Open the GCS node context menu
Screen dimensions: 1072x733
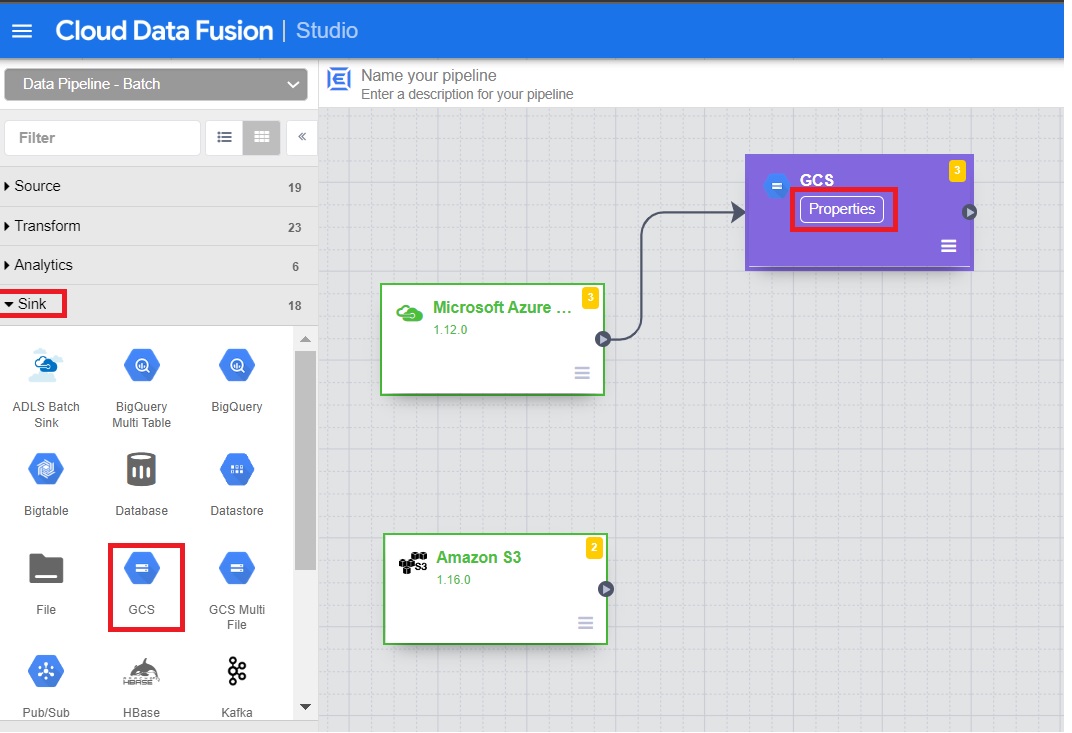point(948,245)
